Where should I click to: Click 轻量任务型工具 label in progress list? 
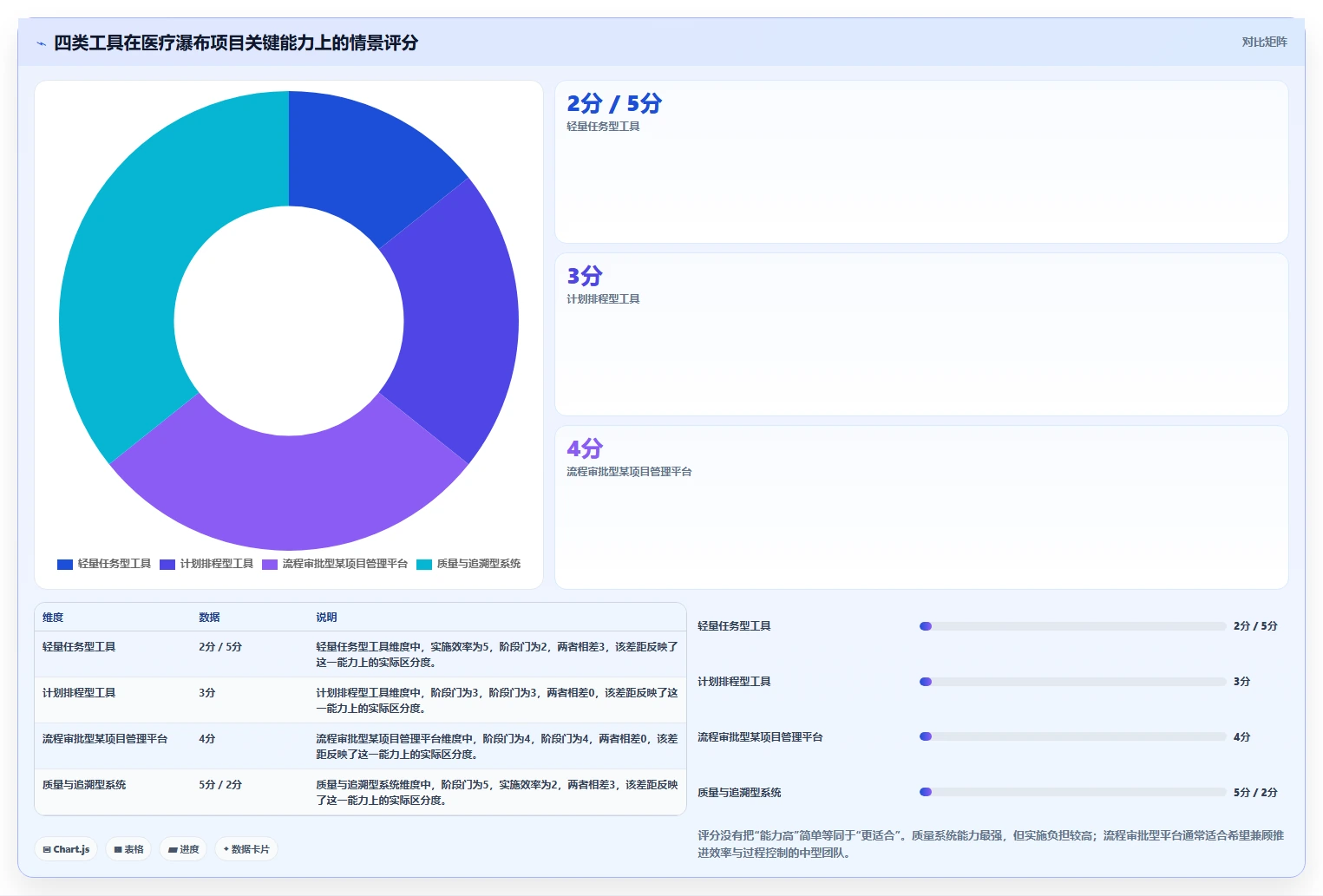734,626
